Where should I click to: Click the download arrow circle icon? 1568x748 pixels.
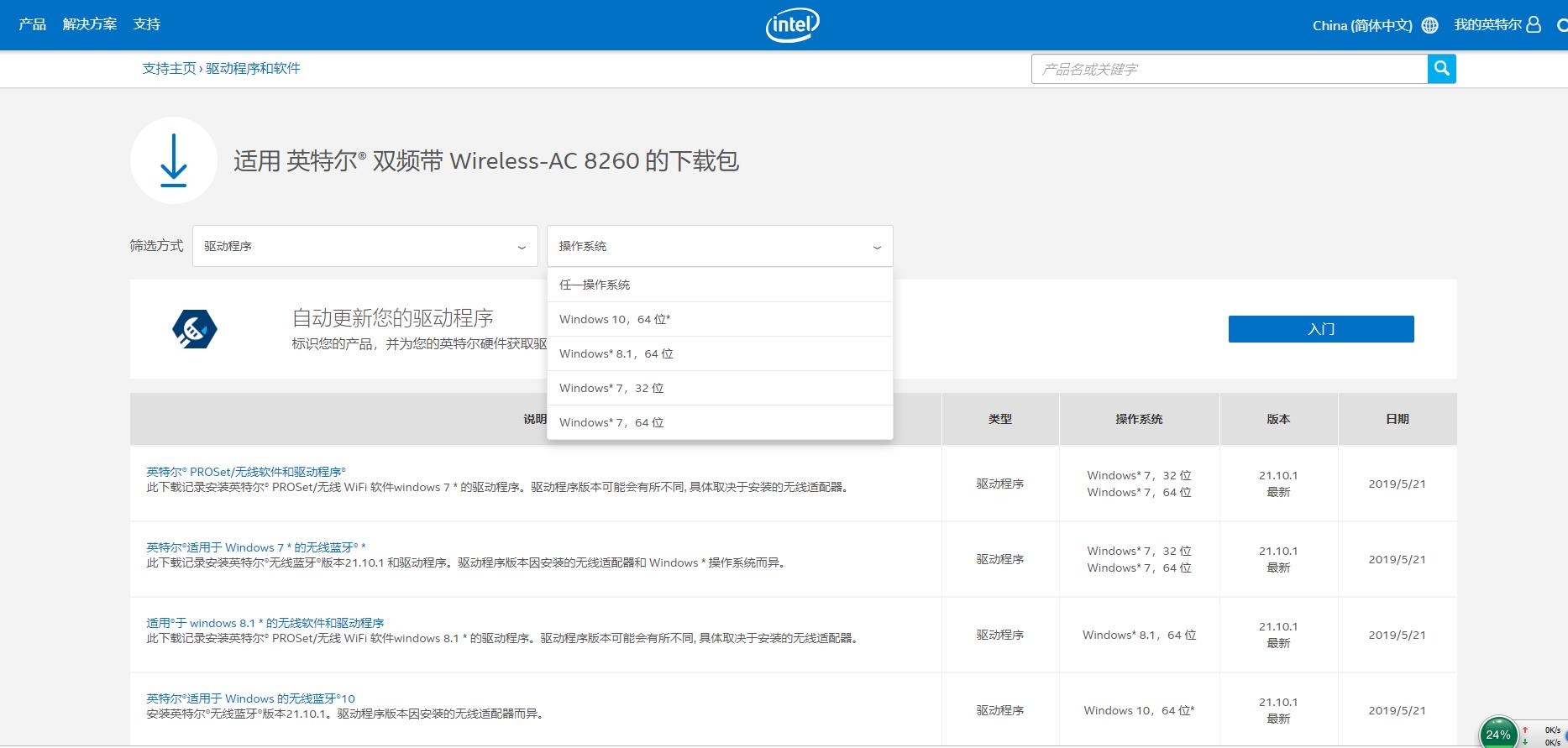(x=174, y=160)
